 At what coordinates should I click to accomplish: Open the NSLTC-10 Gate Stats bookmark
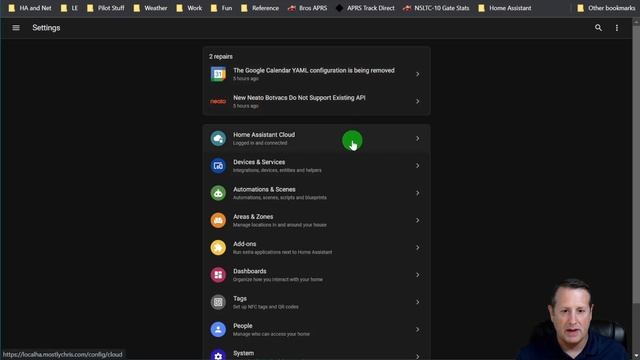(x=436, y=8)
